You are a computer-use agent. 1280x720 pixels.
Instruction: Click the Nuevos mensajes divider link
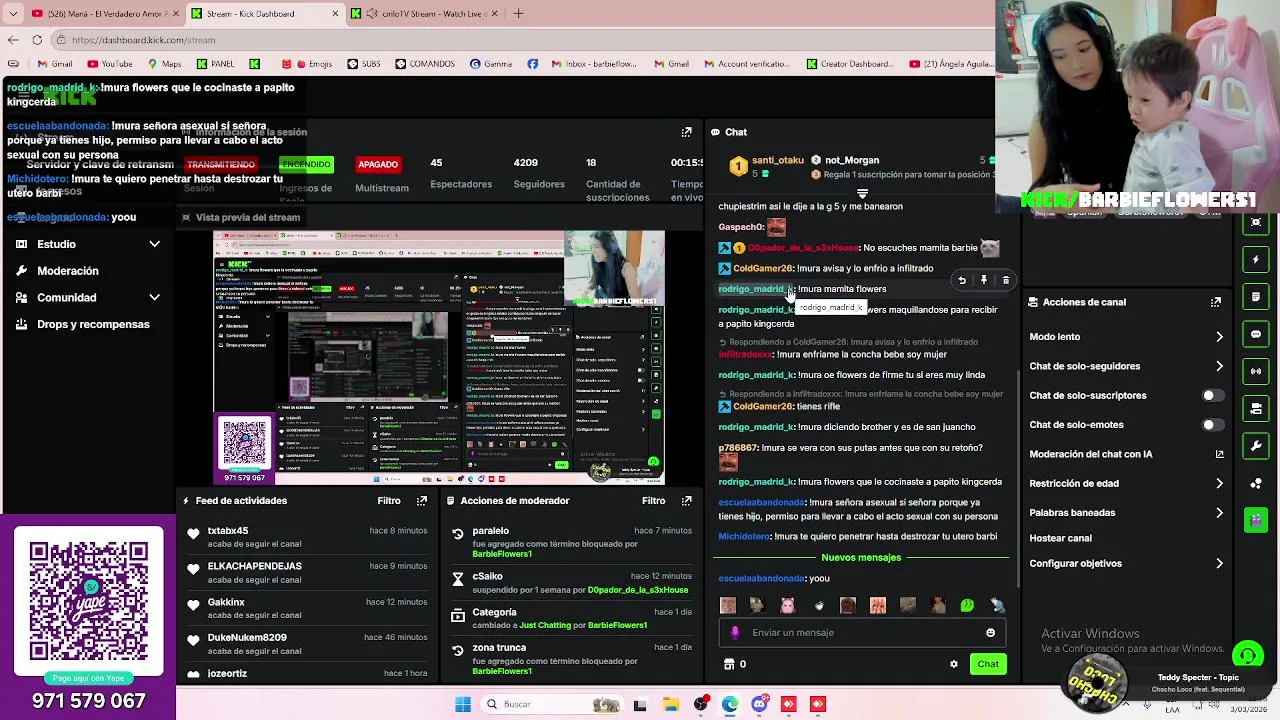[x=861, y=557]
